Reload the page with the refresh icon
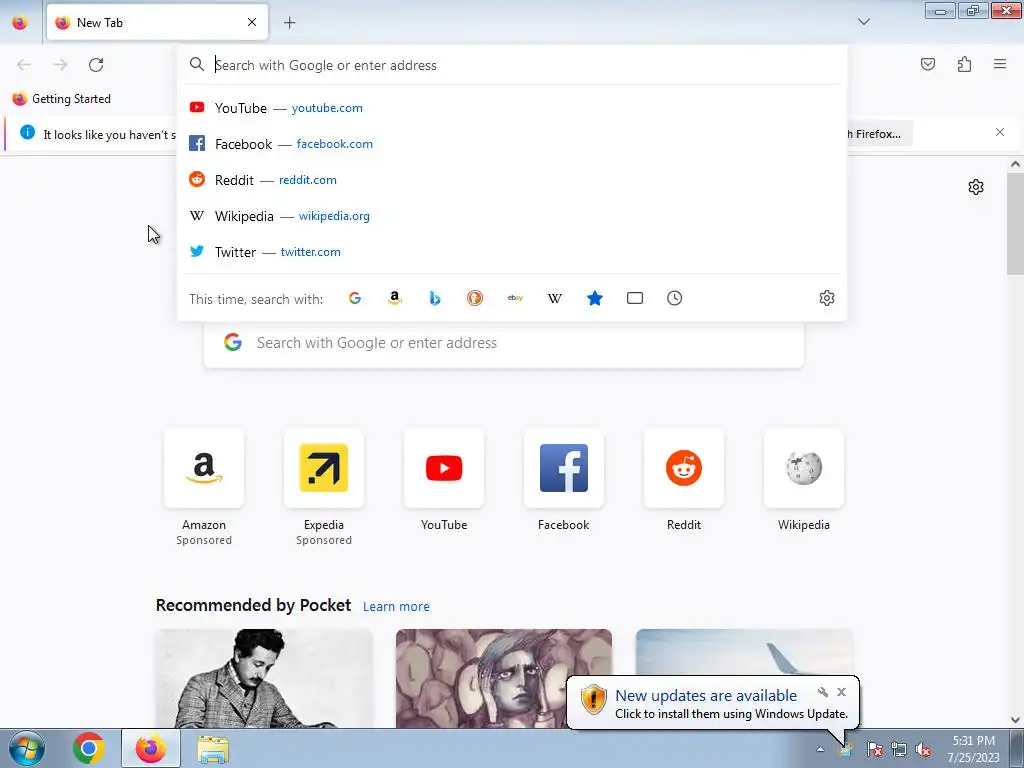Screen dimensions: 1024x768 96,65
